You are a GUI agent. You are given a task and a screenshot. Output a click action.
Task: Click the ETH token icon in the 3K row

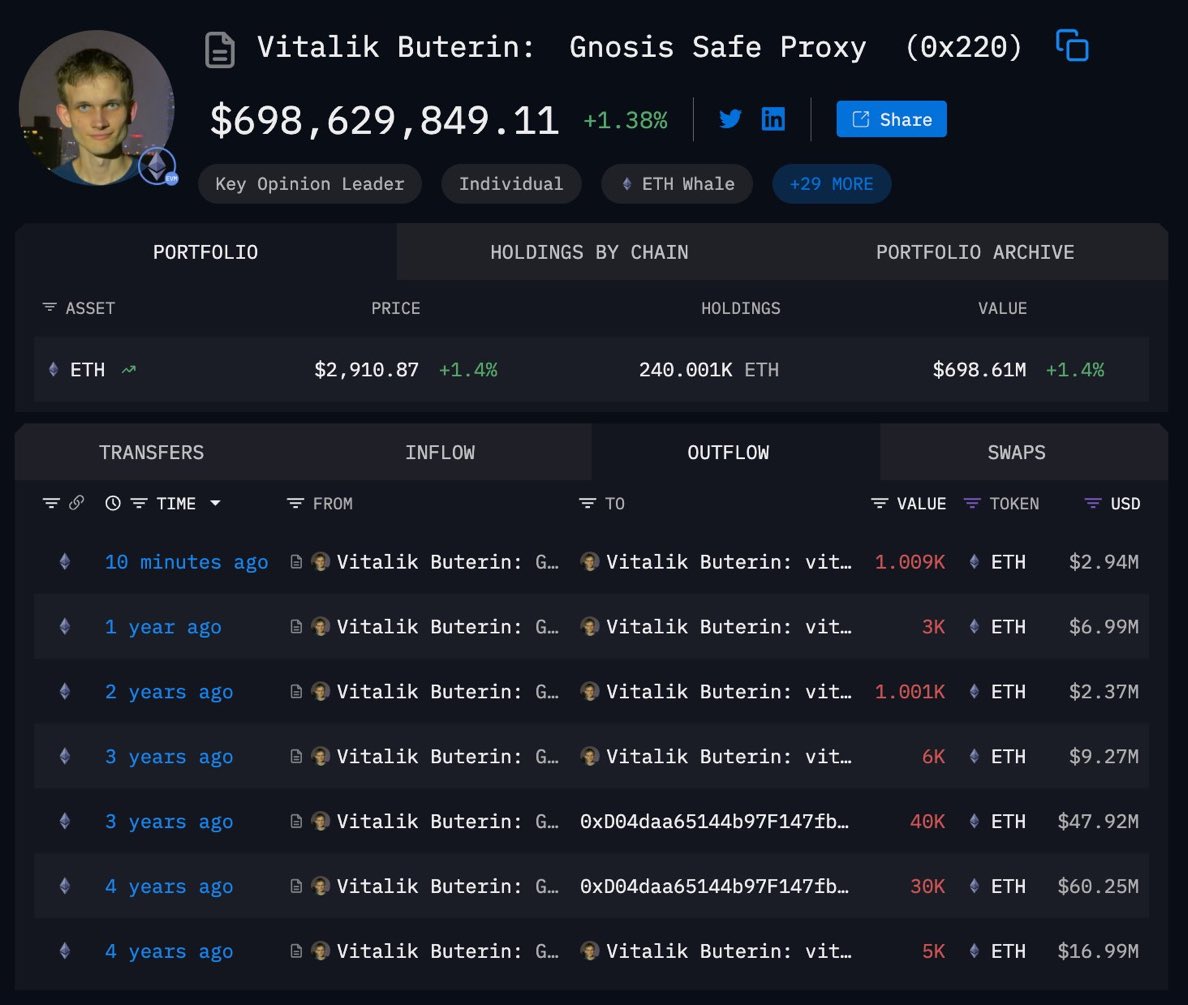[x=974, y=627]
